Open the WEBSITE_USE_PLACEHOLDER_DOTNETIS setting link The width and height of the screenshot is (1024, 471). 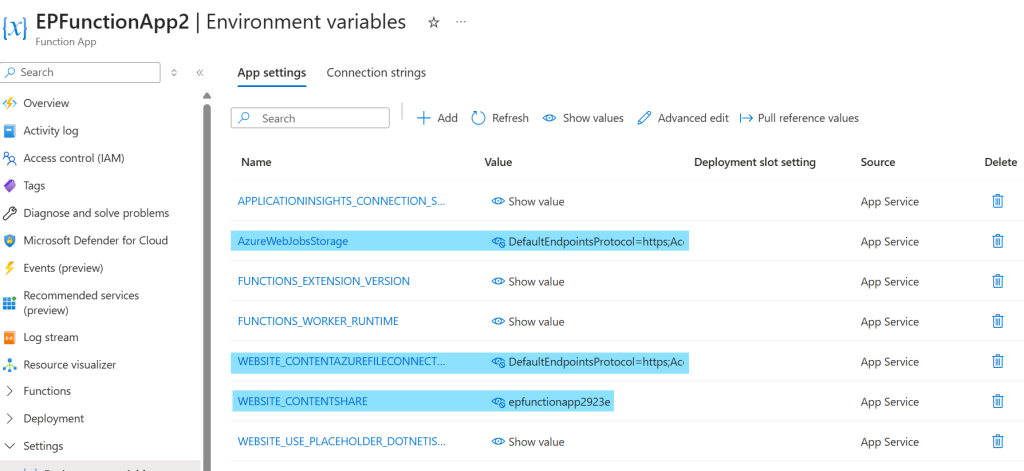(342, 442)
